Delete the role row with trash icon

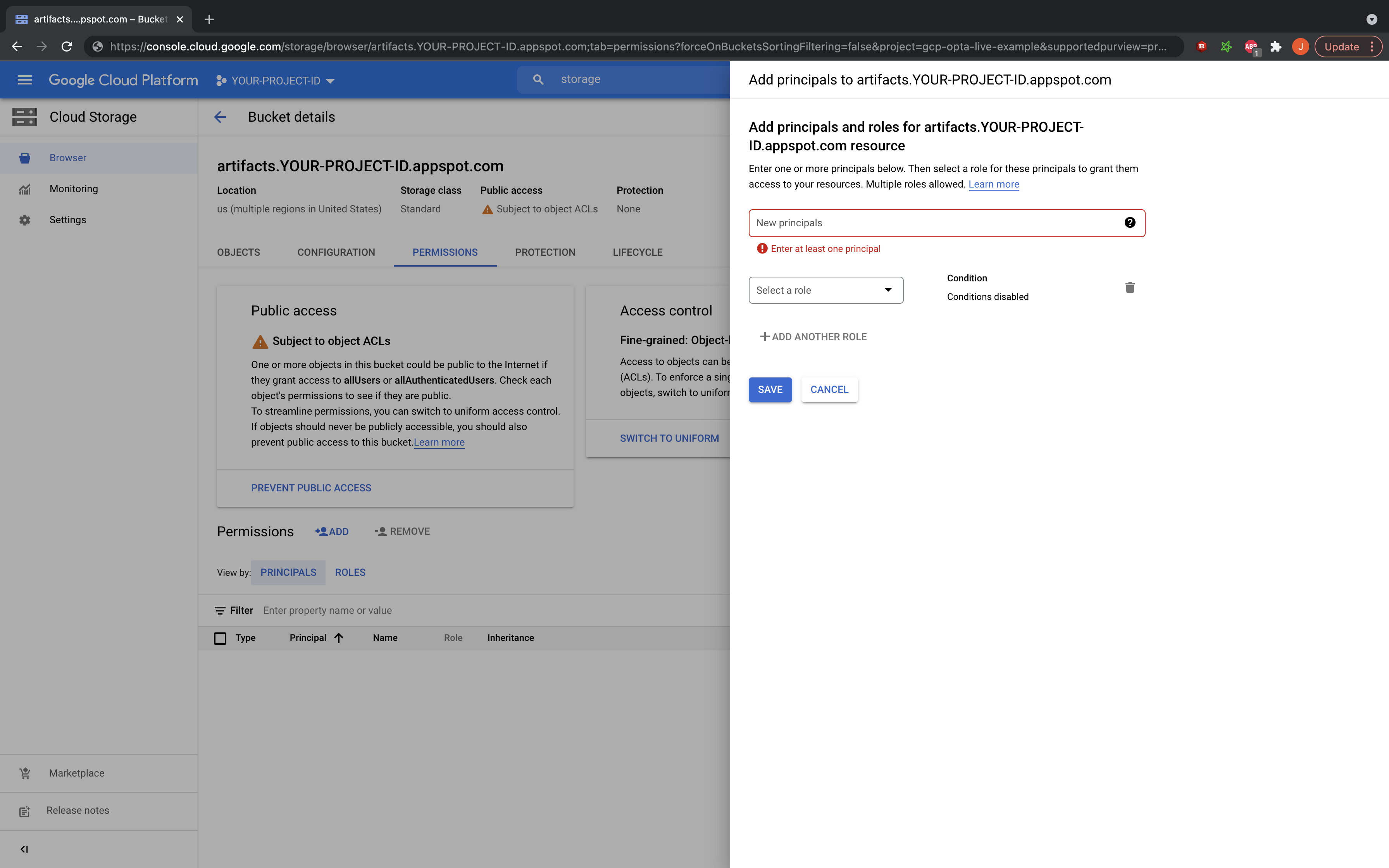click(1130, 288)
